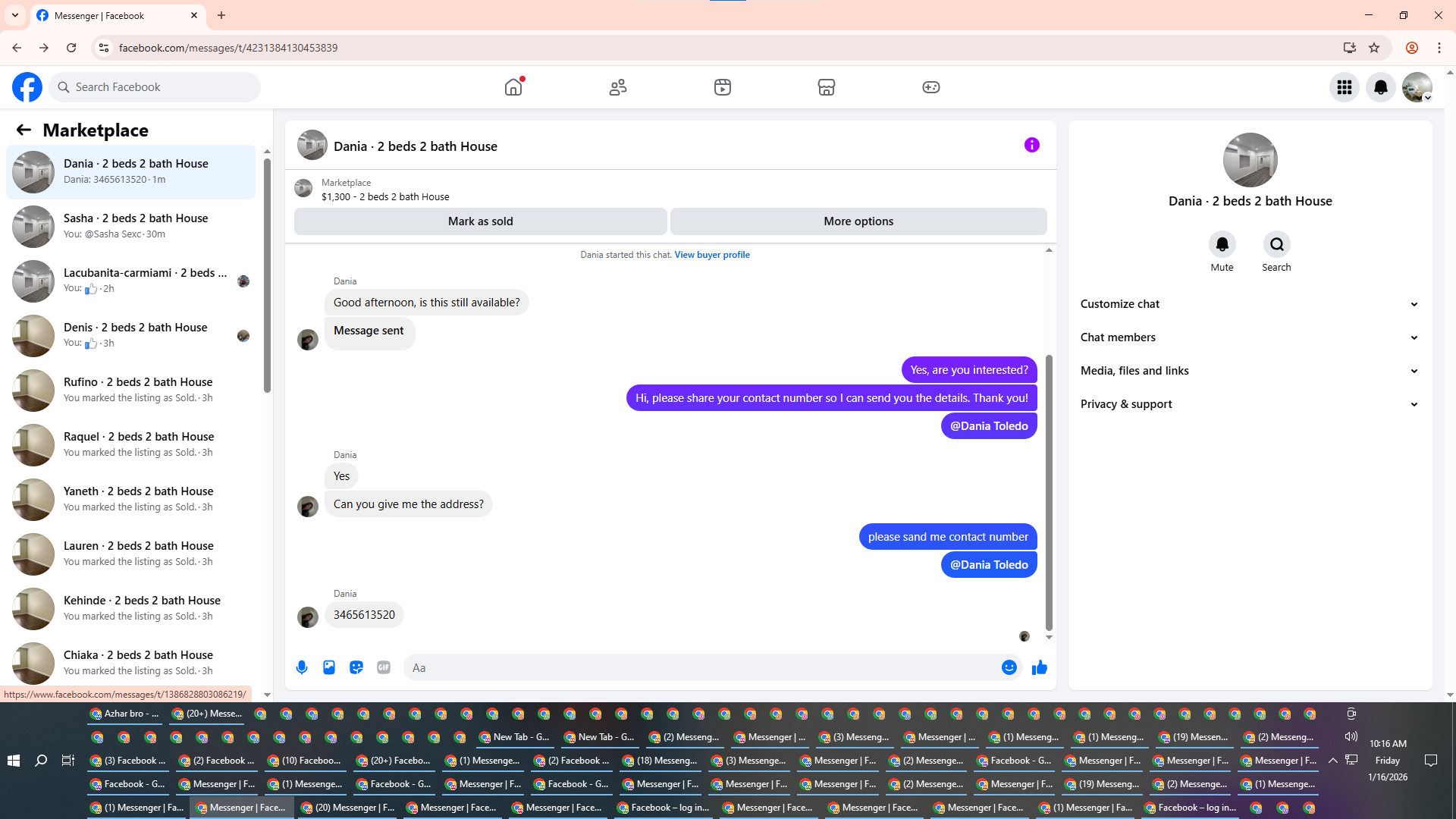
Task: Expand the Privacy & support section
Action: [x=1249, y=404]
